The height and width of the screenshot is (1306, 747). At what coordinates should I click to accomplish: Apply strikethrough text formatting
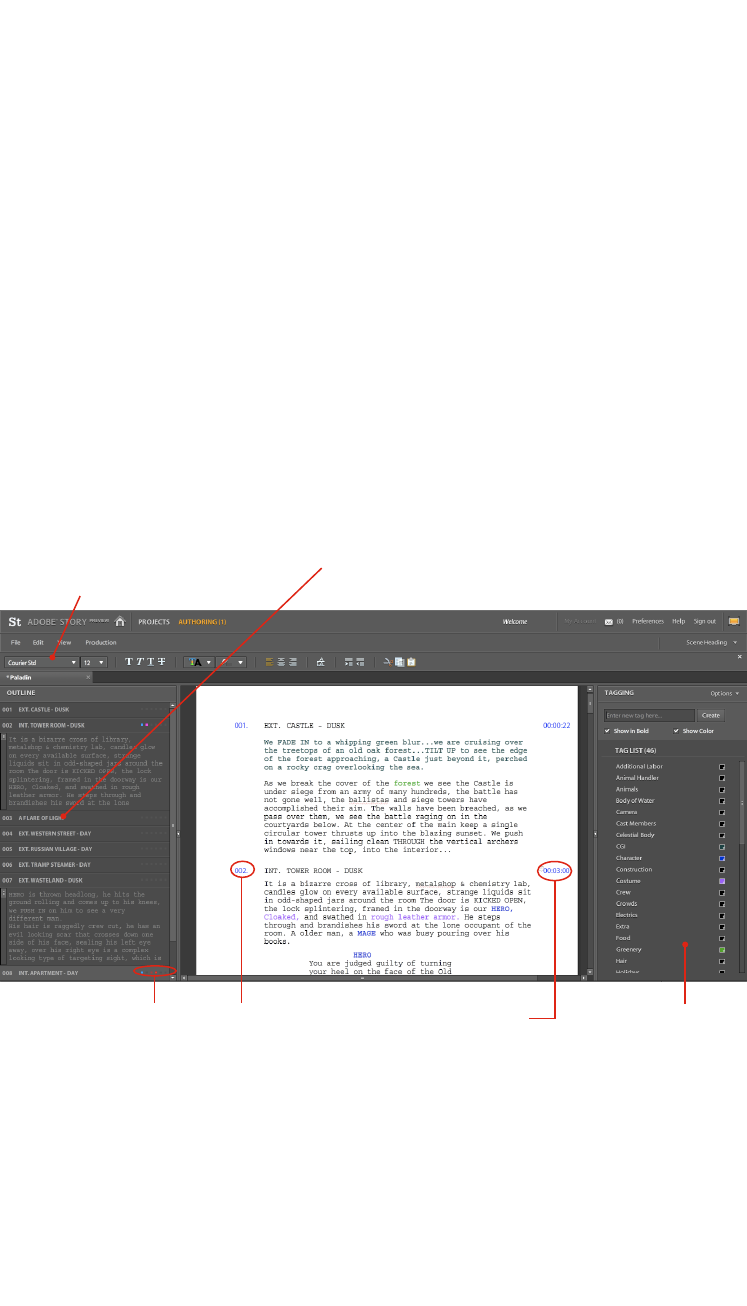click(x=161, y=662)
